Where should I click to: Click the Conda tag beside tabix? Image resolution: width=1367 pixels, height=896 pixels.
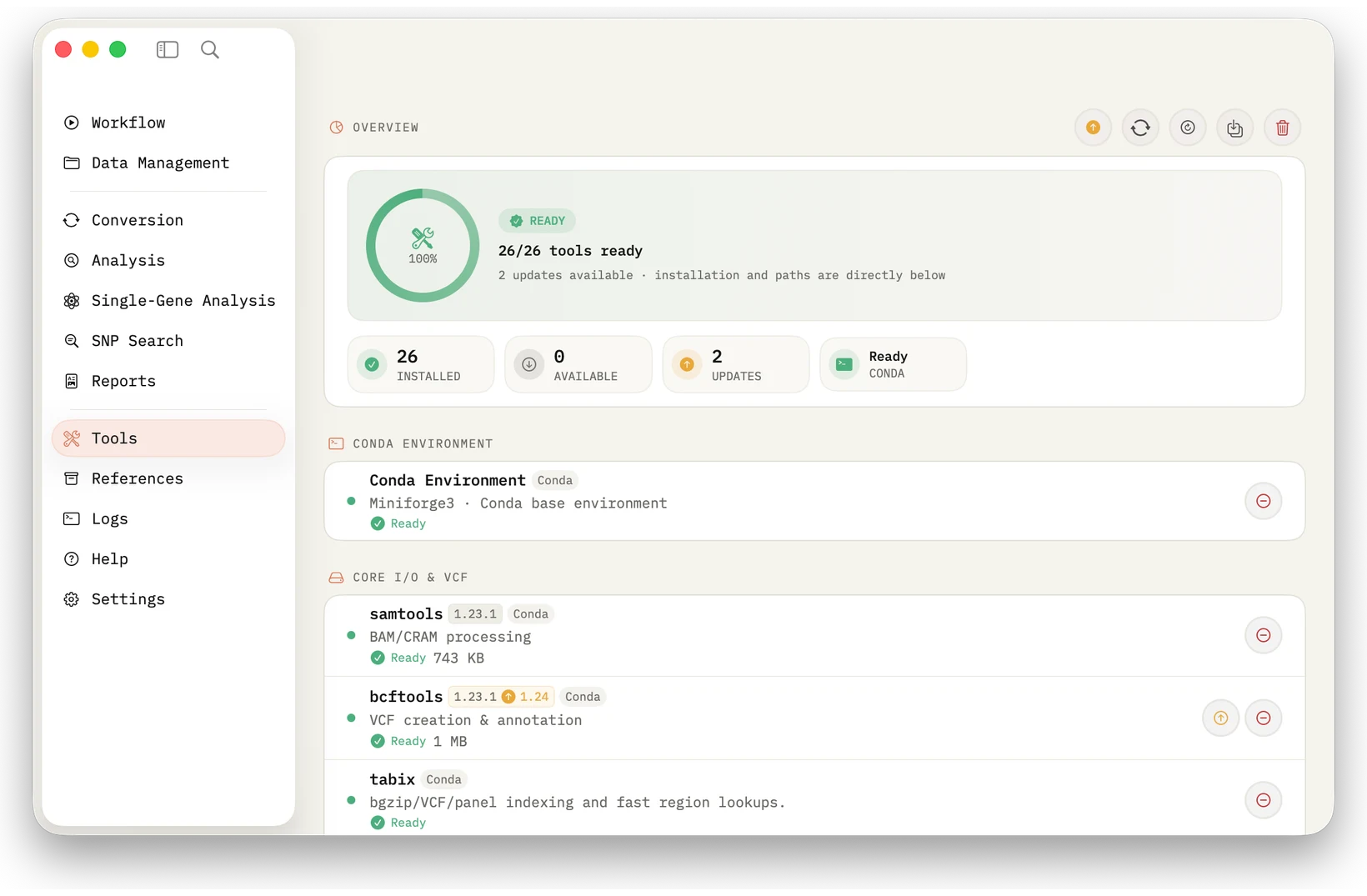pos(443,780)
